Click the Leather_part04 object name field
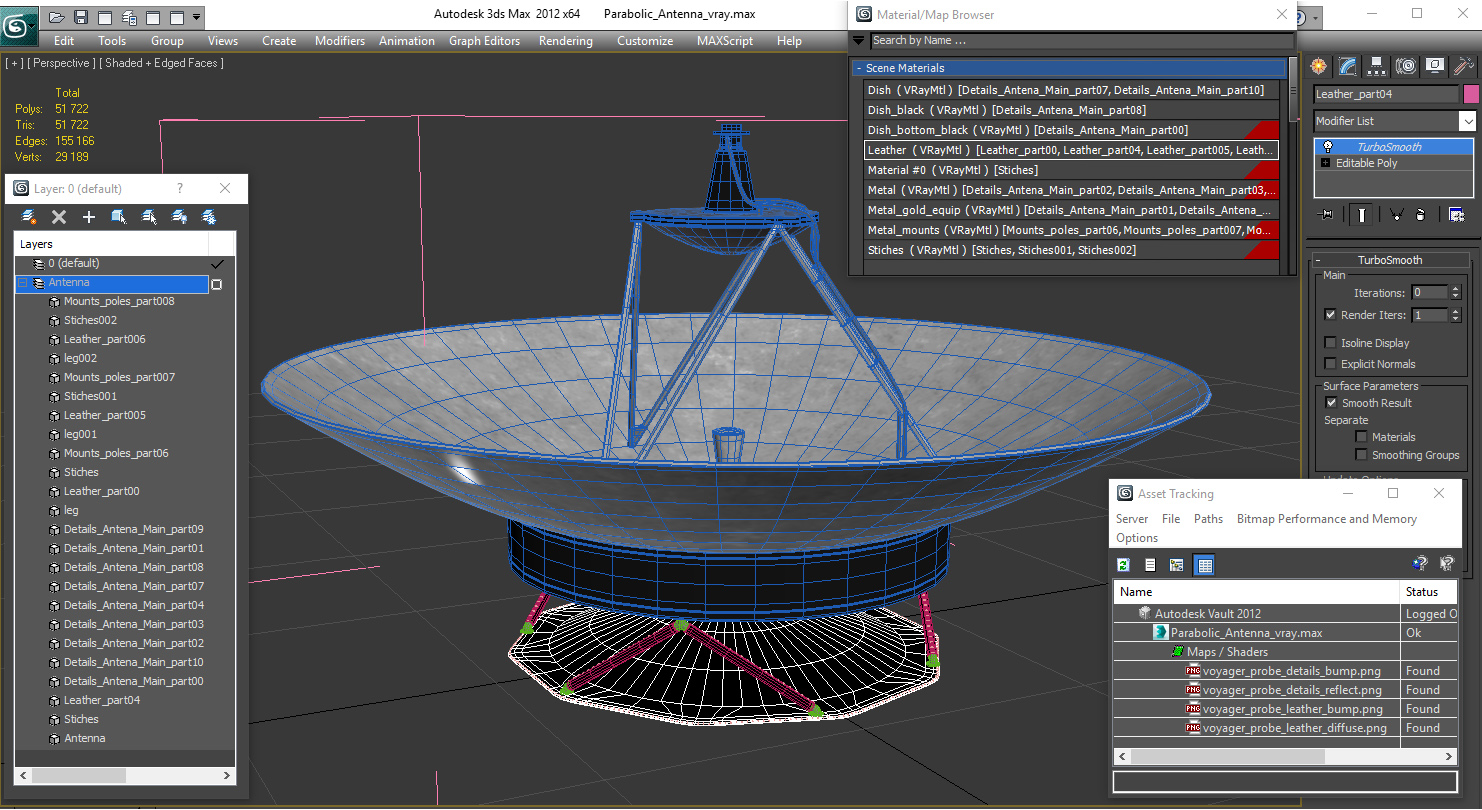1482x810 pixels. (x=1386, y=94)
